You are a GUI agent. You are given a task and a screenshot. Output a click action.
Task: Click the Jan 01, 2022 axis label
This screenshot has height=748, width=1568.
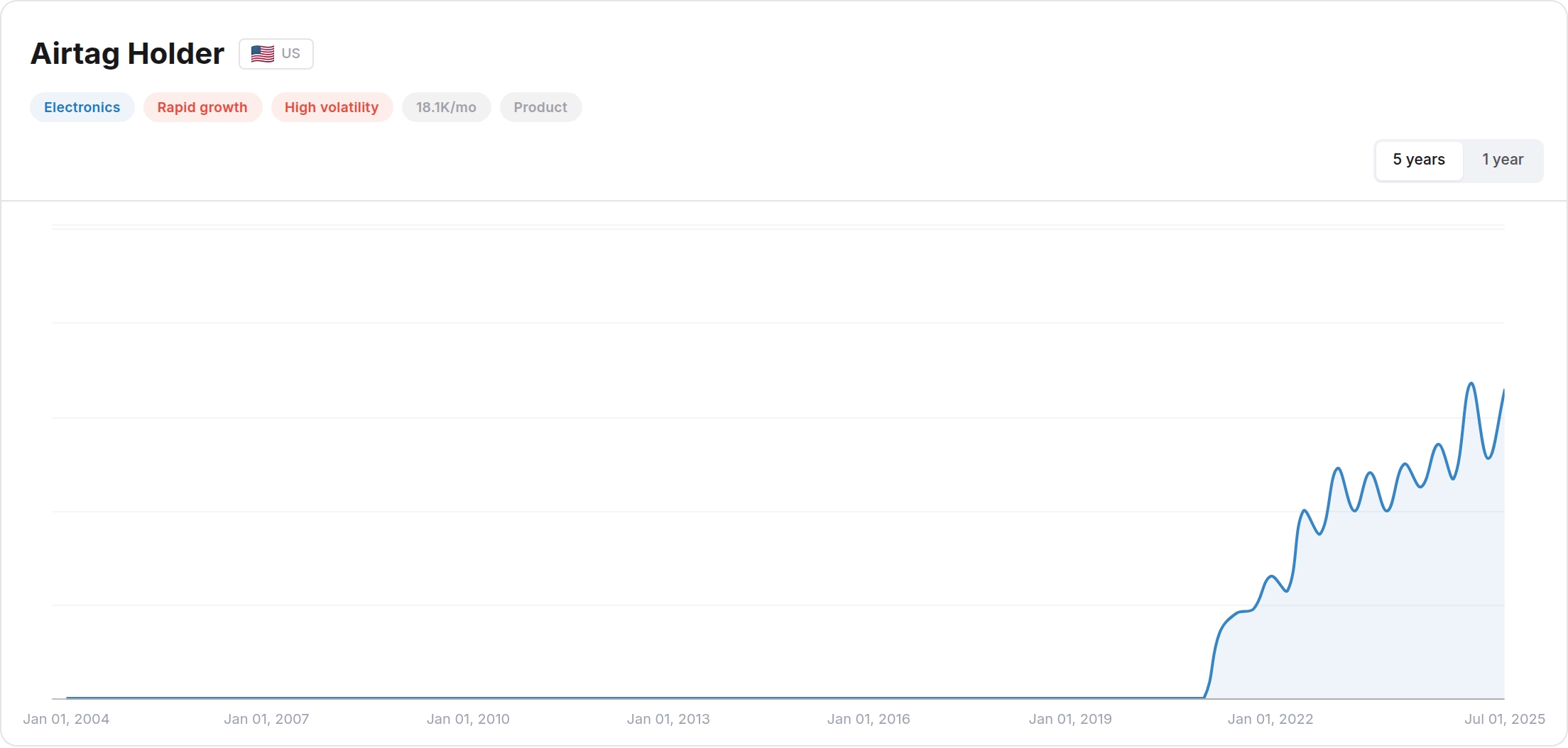pos(1270,719)
